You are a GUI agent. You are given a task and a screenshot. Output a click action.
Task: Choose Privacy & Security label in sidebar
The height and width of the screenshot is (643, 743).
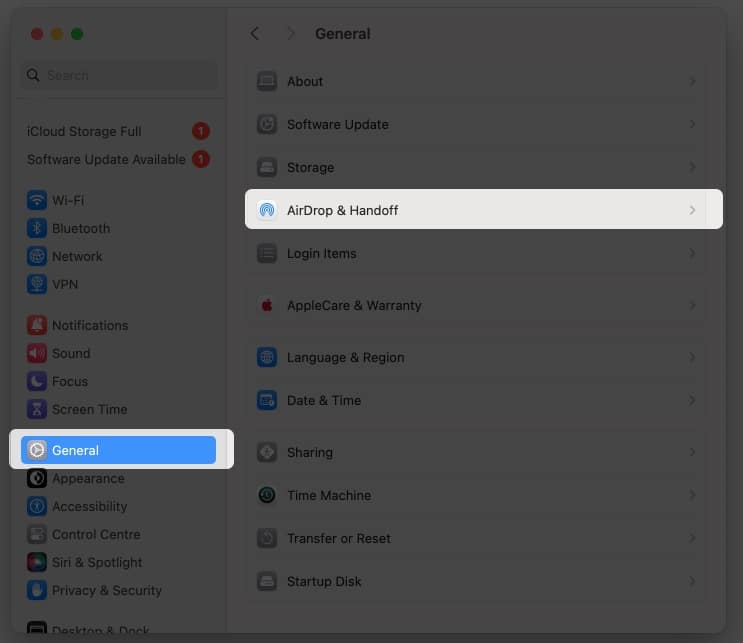tap(107, 590)
